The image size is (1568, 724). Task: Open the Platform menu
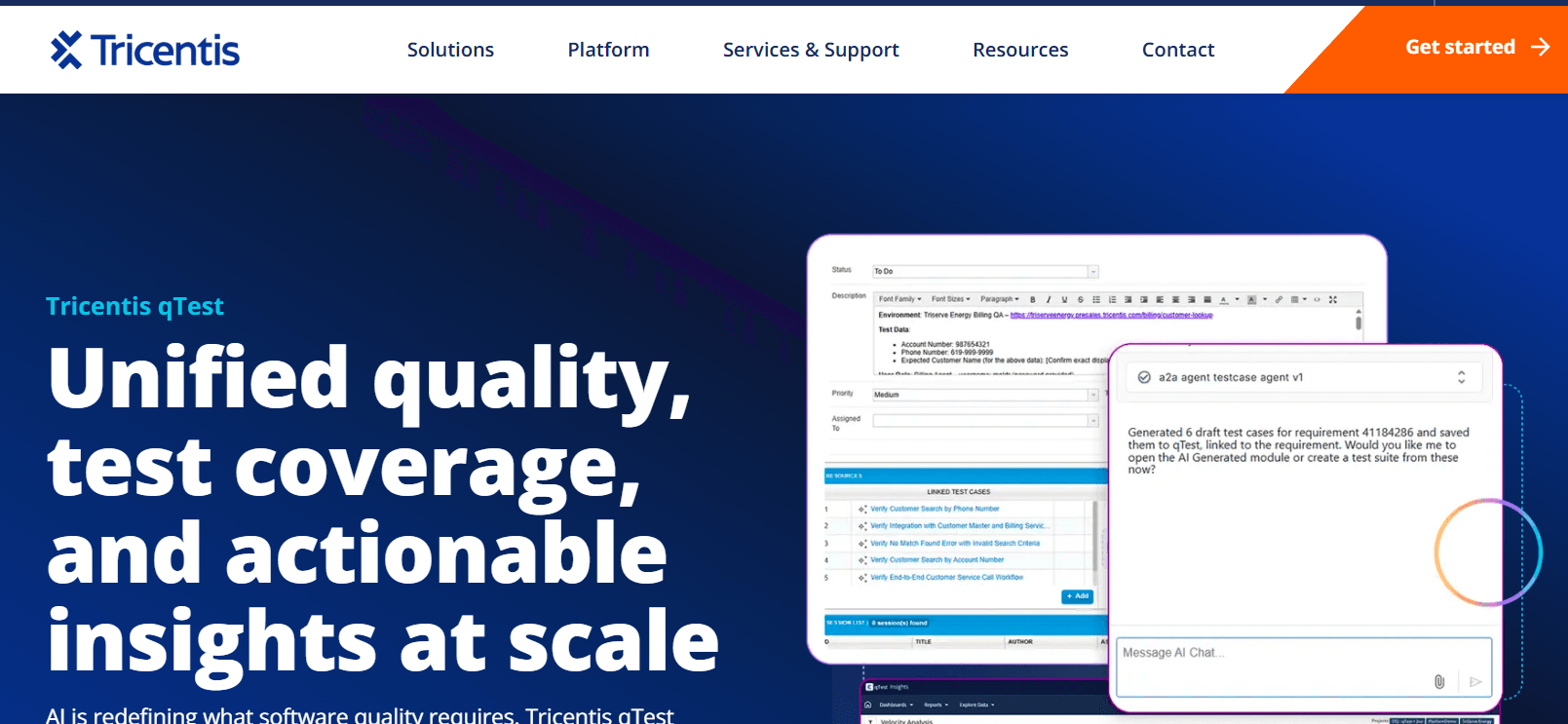(x=608, y=50)
